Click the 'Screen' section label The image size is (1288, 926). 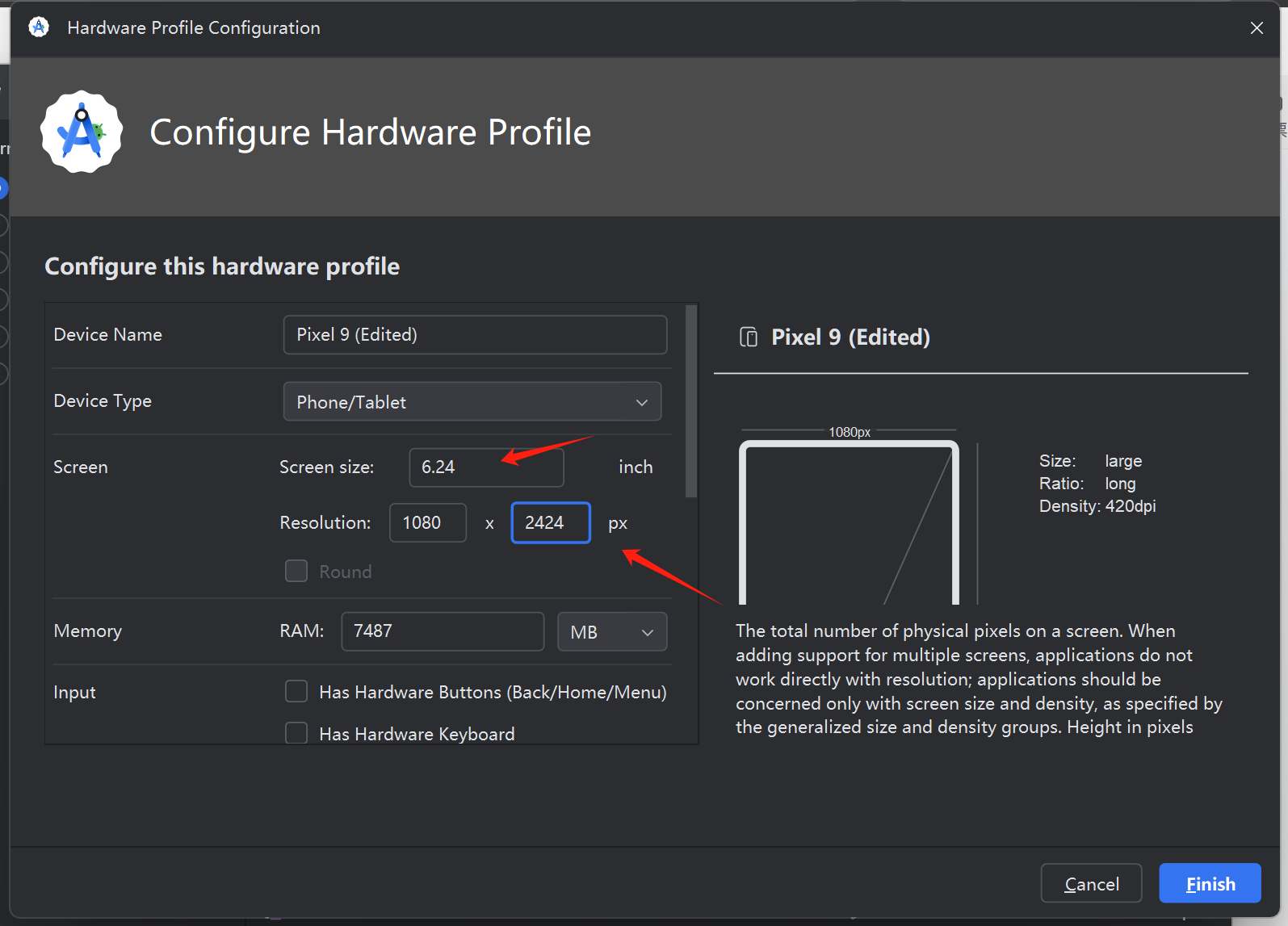click(81, 467)
